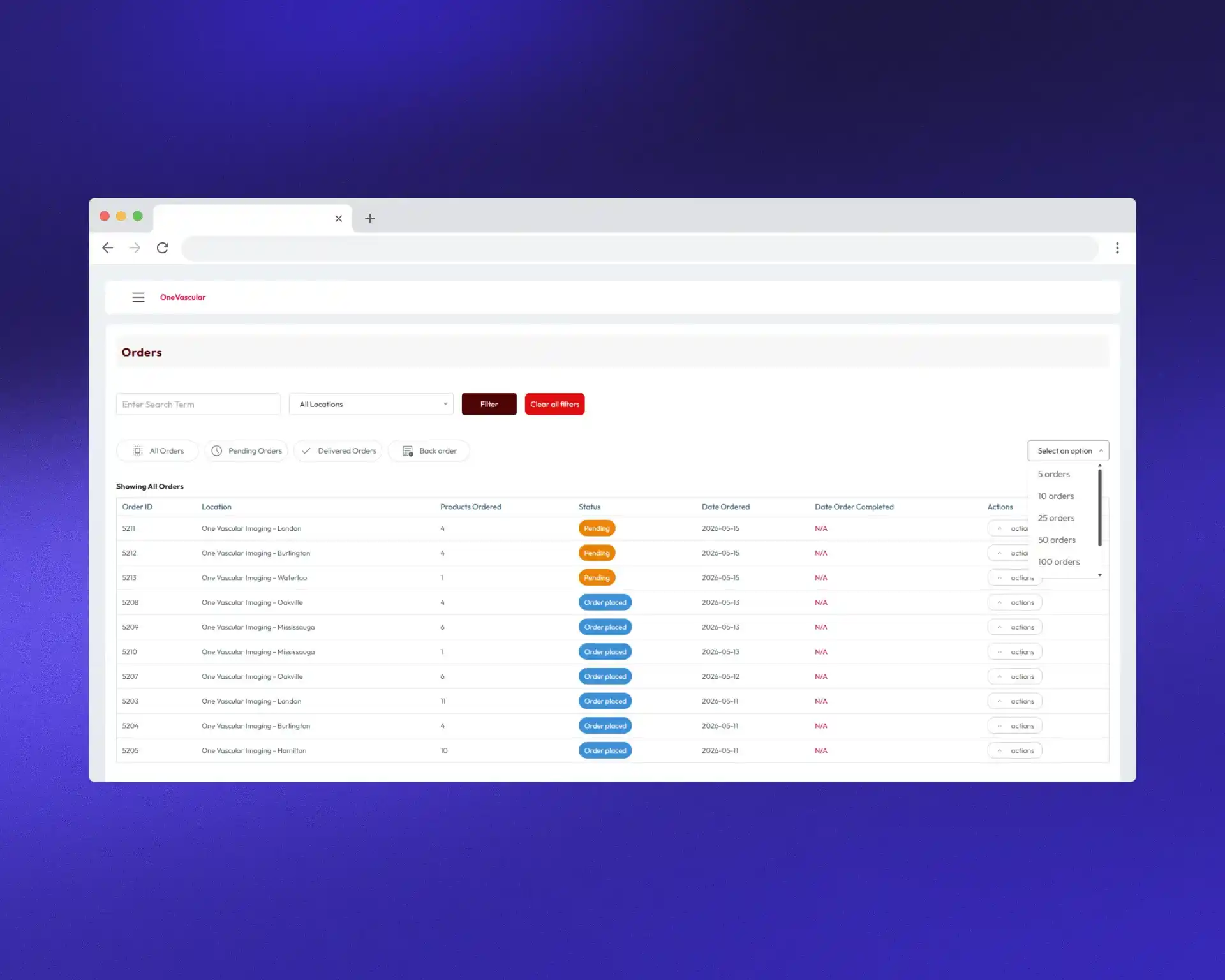Click Order ID column header
The height and width of the screenshot is (980, 1225).
[137, 507]
